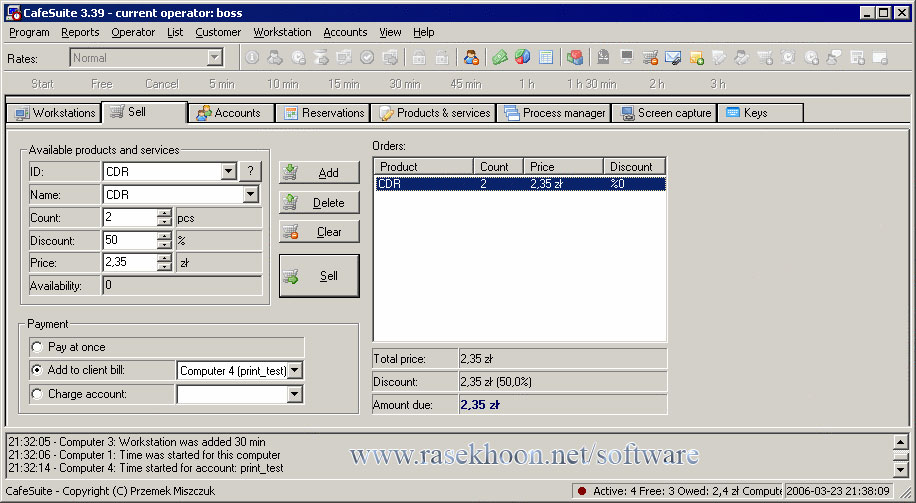Open the Accounts menu in menu bar
916x503 pixels.
coord(345,33)
